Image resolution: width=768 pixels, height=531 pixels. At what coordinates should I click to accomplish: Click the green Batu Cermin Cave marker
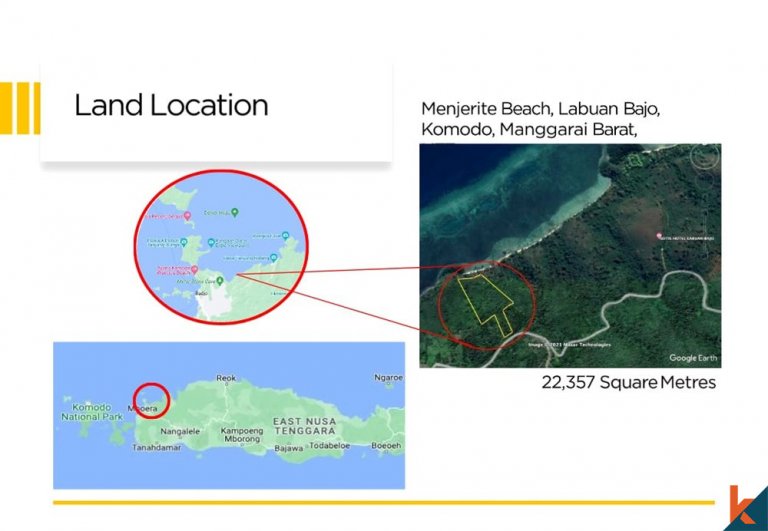pyautogui.click(x=217, y=281)
